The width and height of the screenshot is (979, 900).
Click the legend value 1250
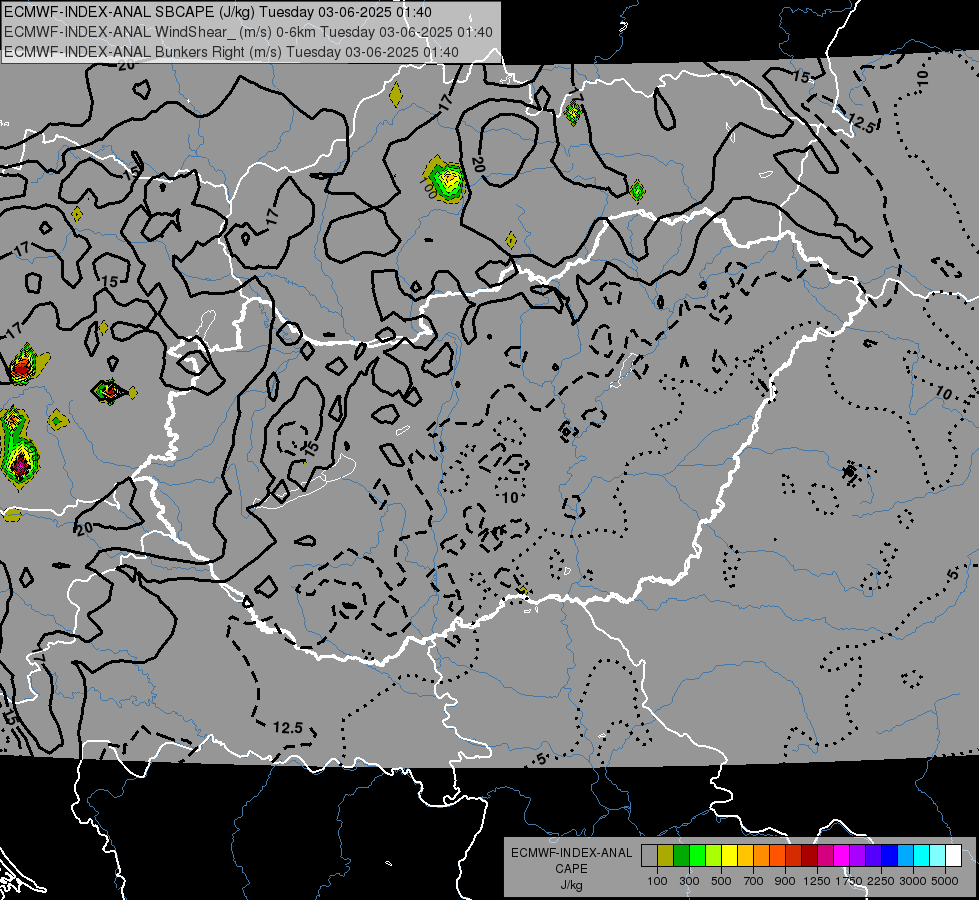817,881
